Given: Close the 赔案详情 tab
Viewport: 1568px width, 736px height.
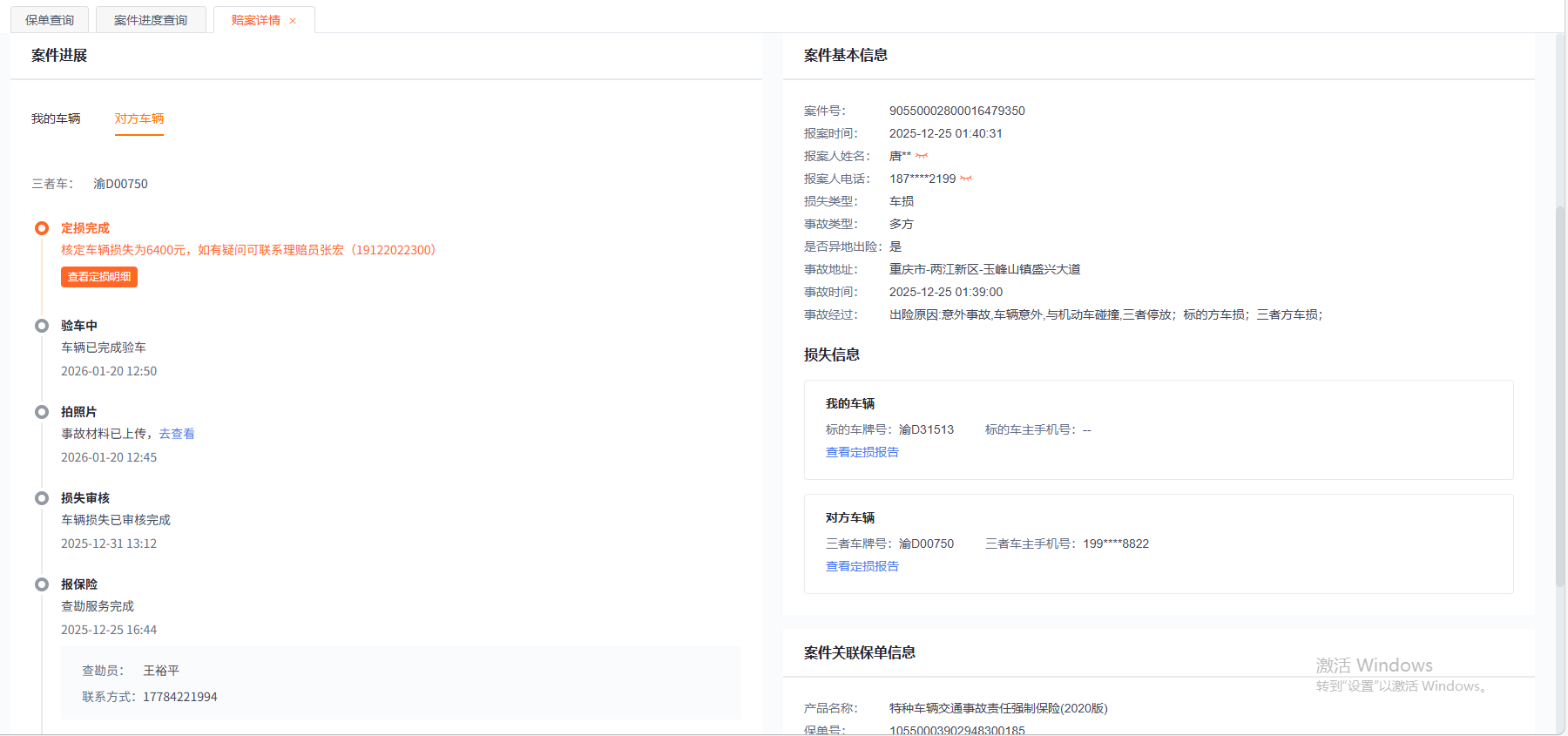Looking at the screenshot, I should click(x=293, y=21).
